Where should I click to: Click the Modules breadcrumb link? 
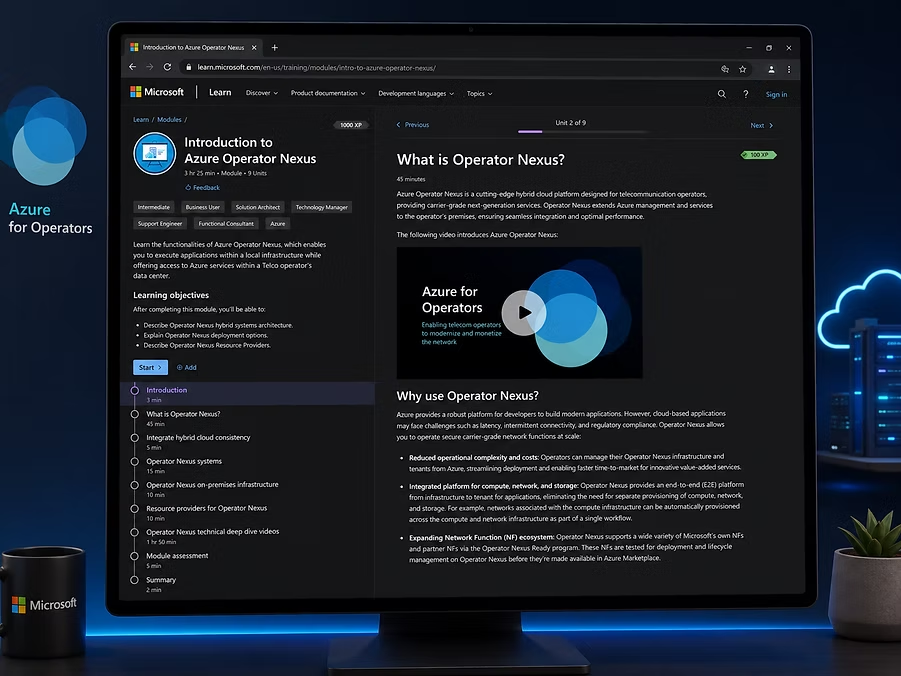click(x=169, y=120)
